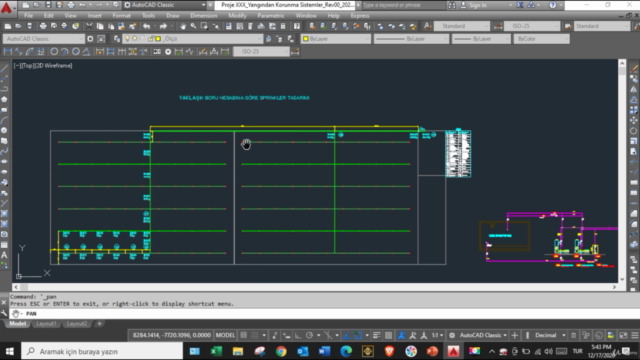Select the Zoom Realtime magnifier tool
The image size is (640, 360).
193,26
